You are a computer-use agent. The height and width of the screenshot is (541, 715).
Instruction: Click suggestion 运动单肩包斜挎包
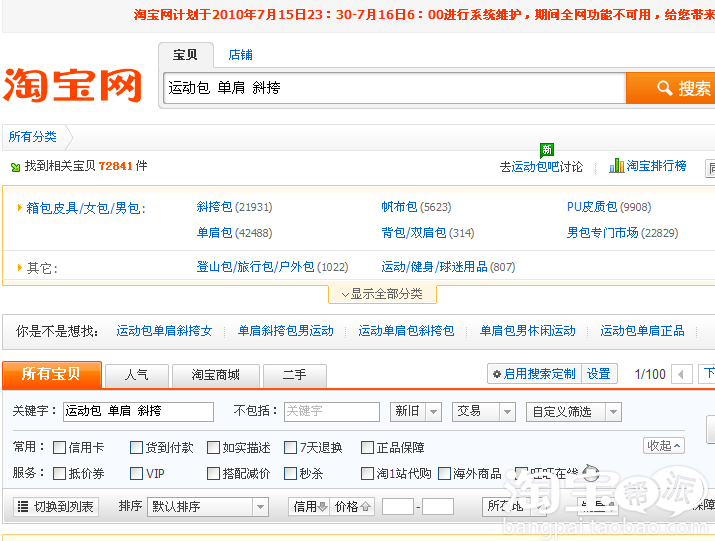coord(406,331)
